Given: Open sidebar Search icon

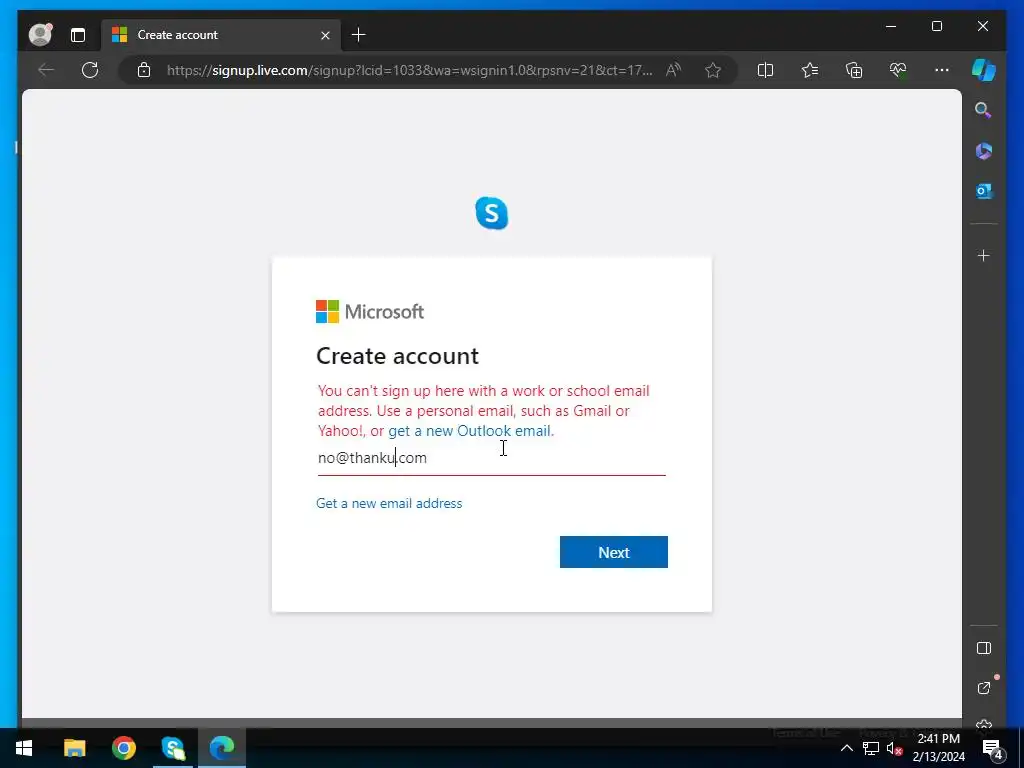Looking at the screenshot, I should coord(983,110).
